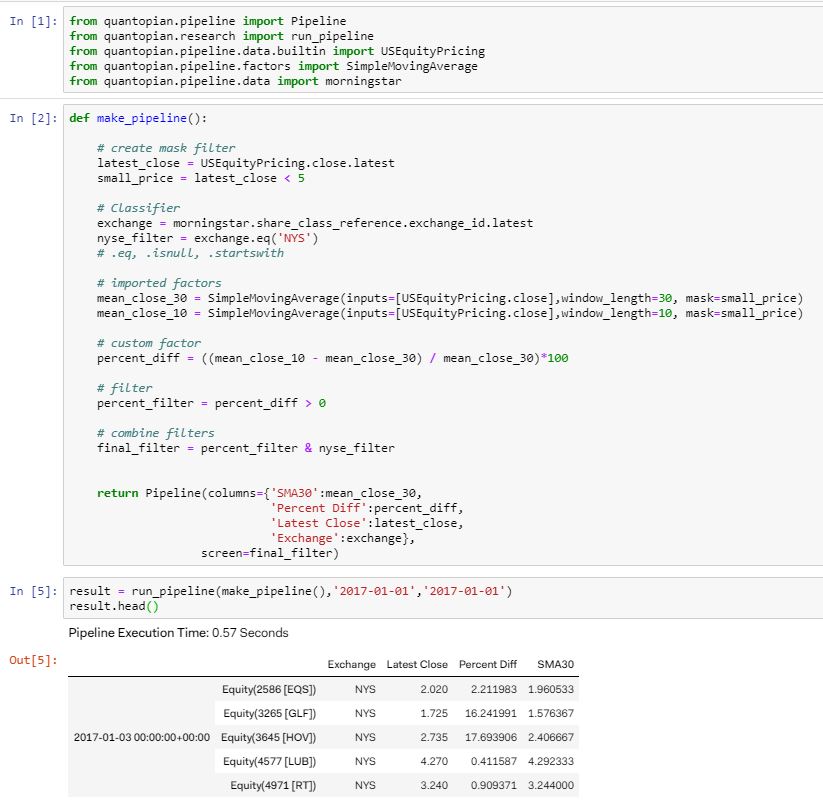Click the 'In [1]:' prompt label
823x805 pixels.
click(x=33, y=22)
